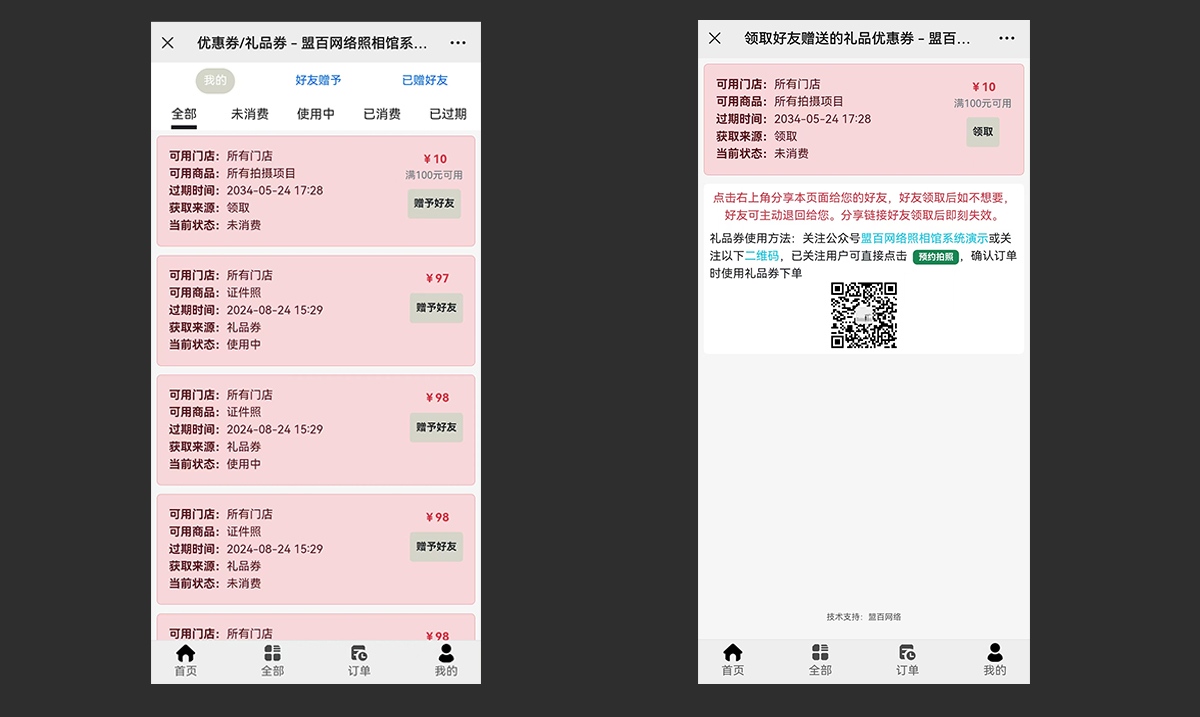Open 我的 profile icon in right phone
The width and height of the screenshot is (1200, 717).
(x=994, y=653)
